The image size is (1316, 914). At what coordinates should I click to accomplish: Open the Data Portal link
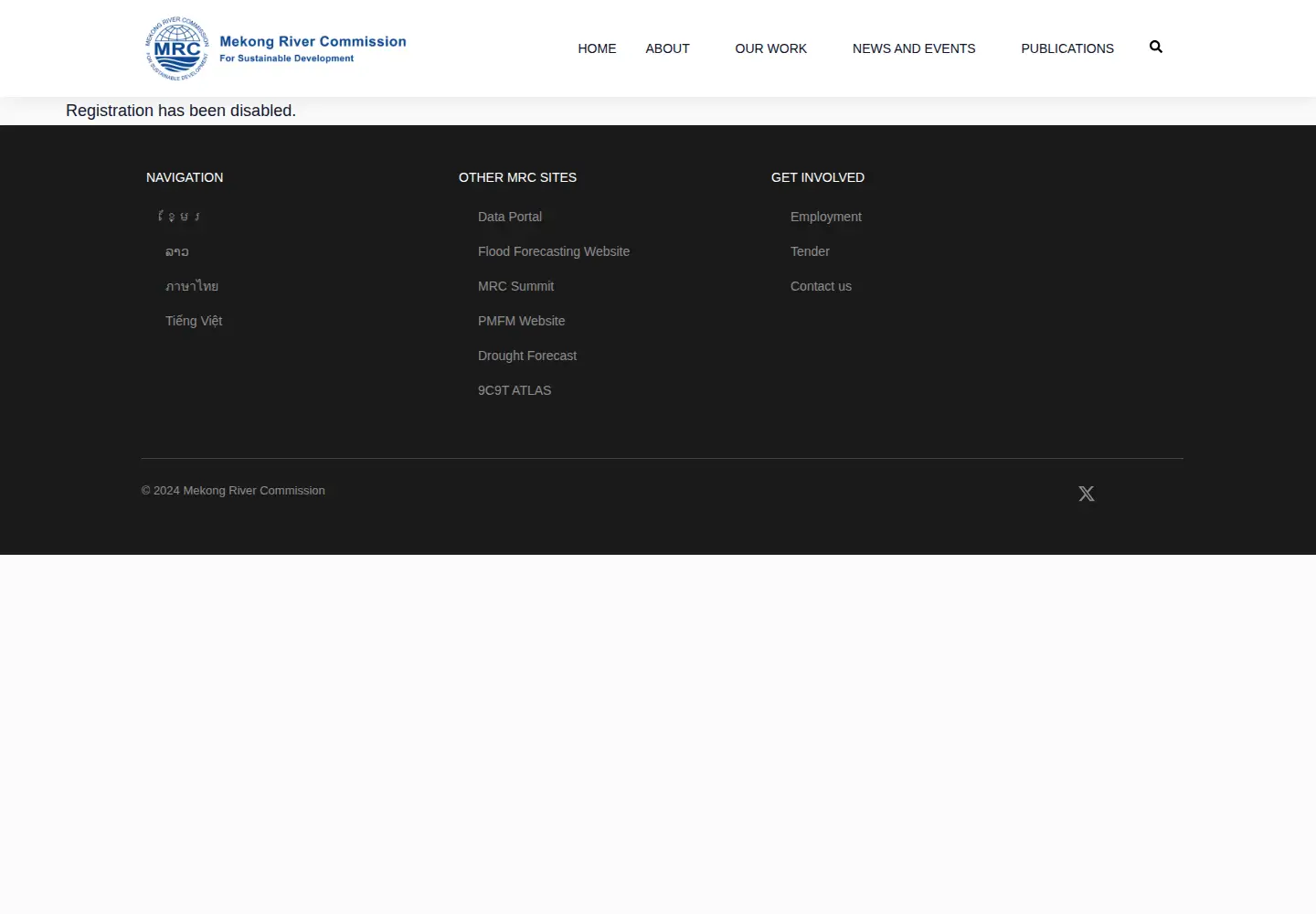click(x=510, y=217)
